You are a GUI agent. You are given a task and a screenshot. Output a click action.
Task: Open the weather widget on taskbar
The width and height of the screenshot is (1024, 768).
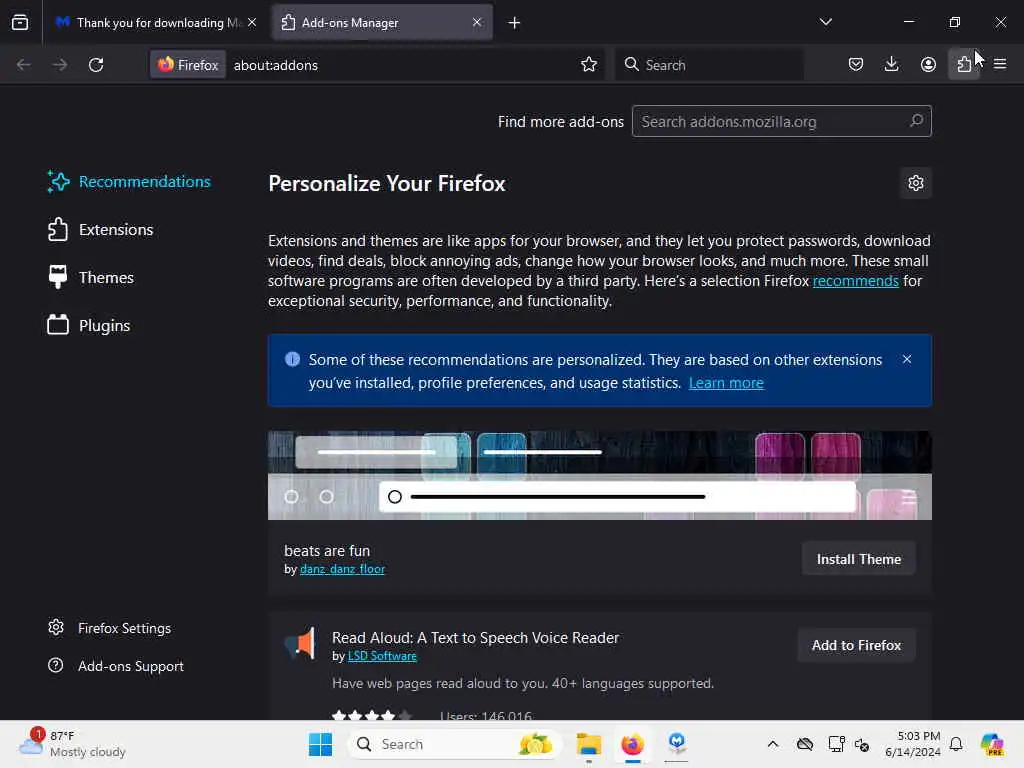[72, 744]
